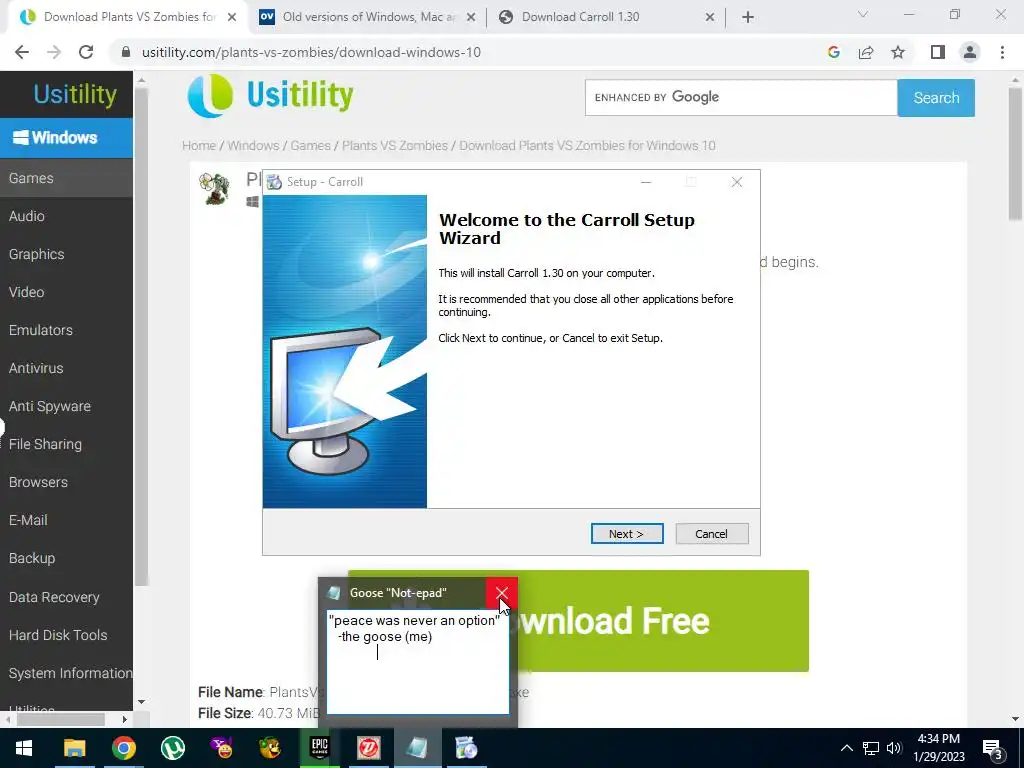Click the site lock icon
The height and width of the screenshot is (768, 1024).
126,52
